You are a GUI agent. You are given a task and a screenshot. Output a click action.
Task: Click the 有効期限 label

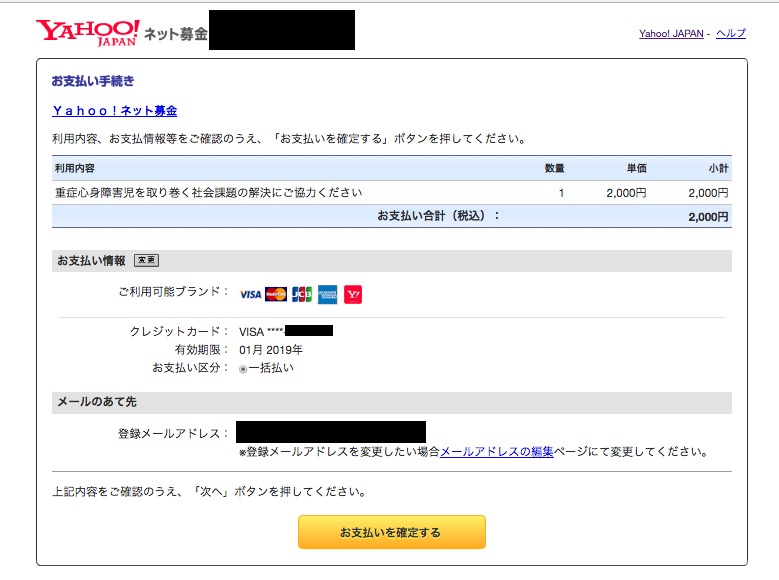pos(201,350)
